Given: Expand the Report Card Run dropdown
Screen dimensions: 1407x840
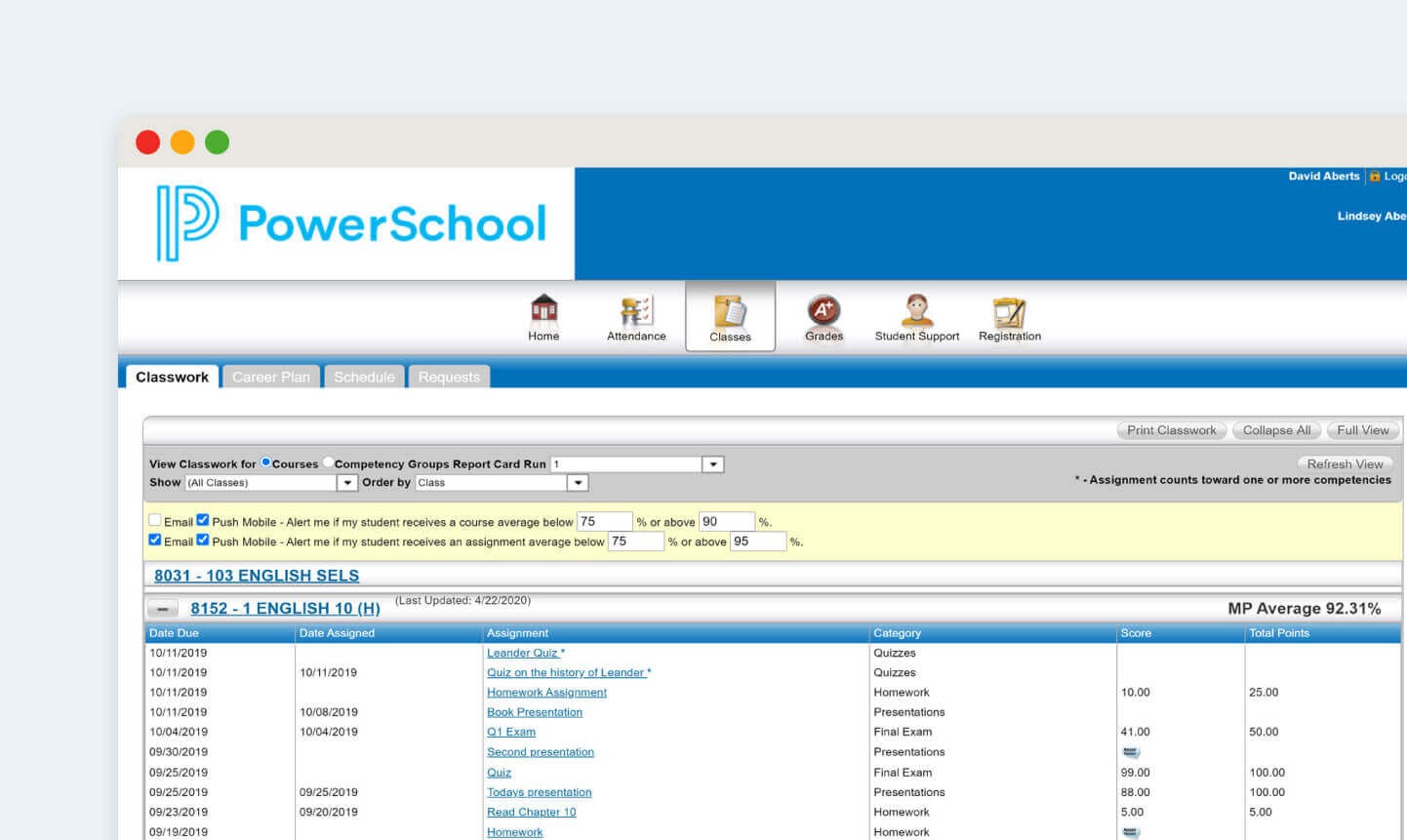Looking at the screenshot, I should (712, 463).
